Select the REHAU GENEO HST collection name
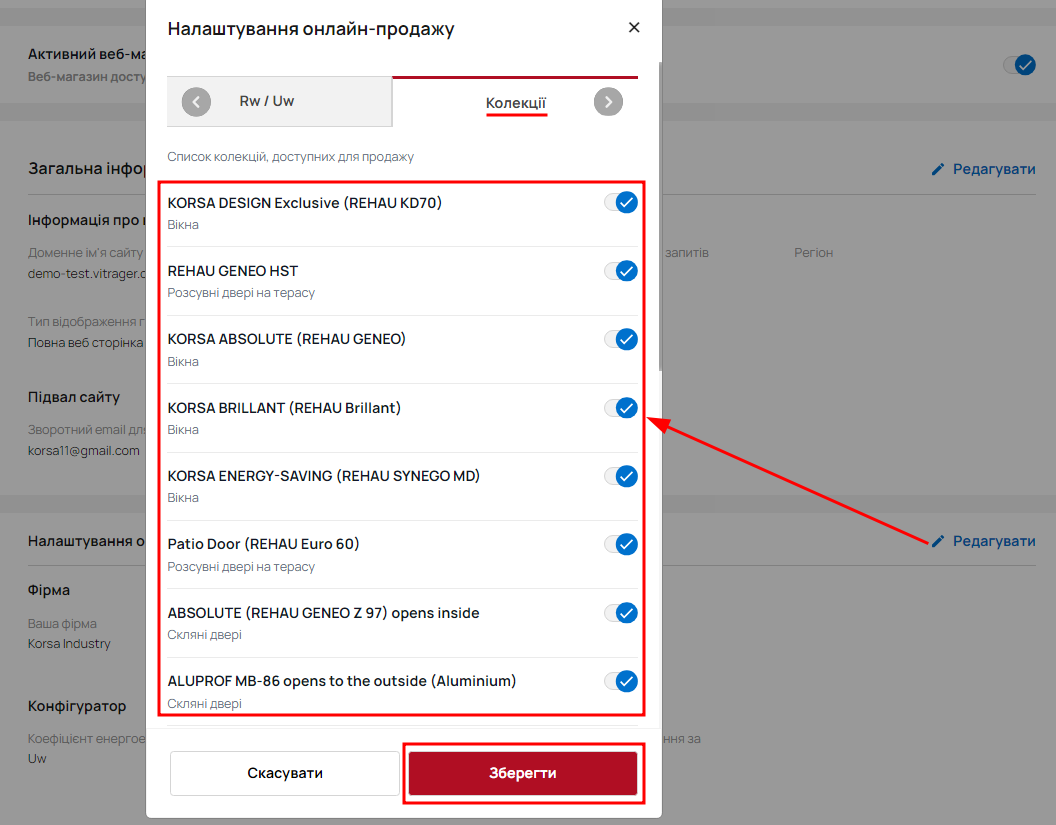The width and height of the screenshot is (1056, 825). (232, 271)
